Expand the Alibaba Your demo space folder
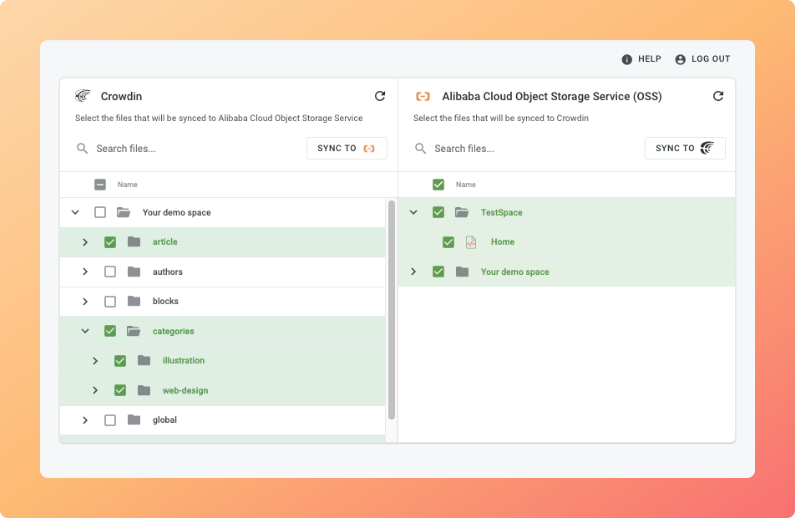Image resolution: width=795 pixels, height=518 pixels. click(x=413, y=272)
